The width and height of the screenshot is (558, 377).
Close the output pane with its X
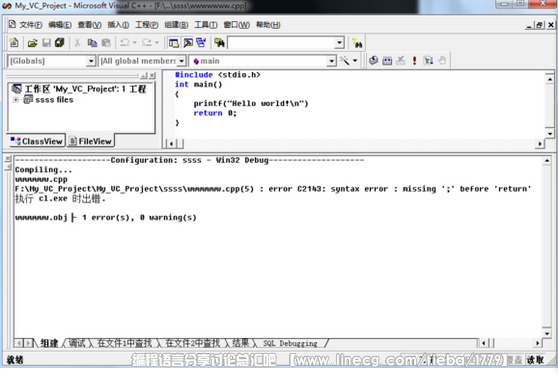[9, 159]
